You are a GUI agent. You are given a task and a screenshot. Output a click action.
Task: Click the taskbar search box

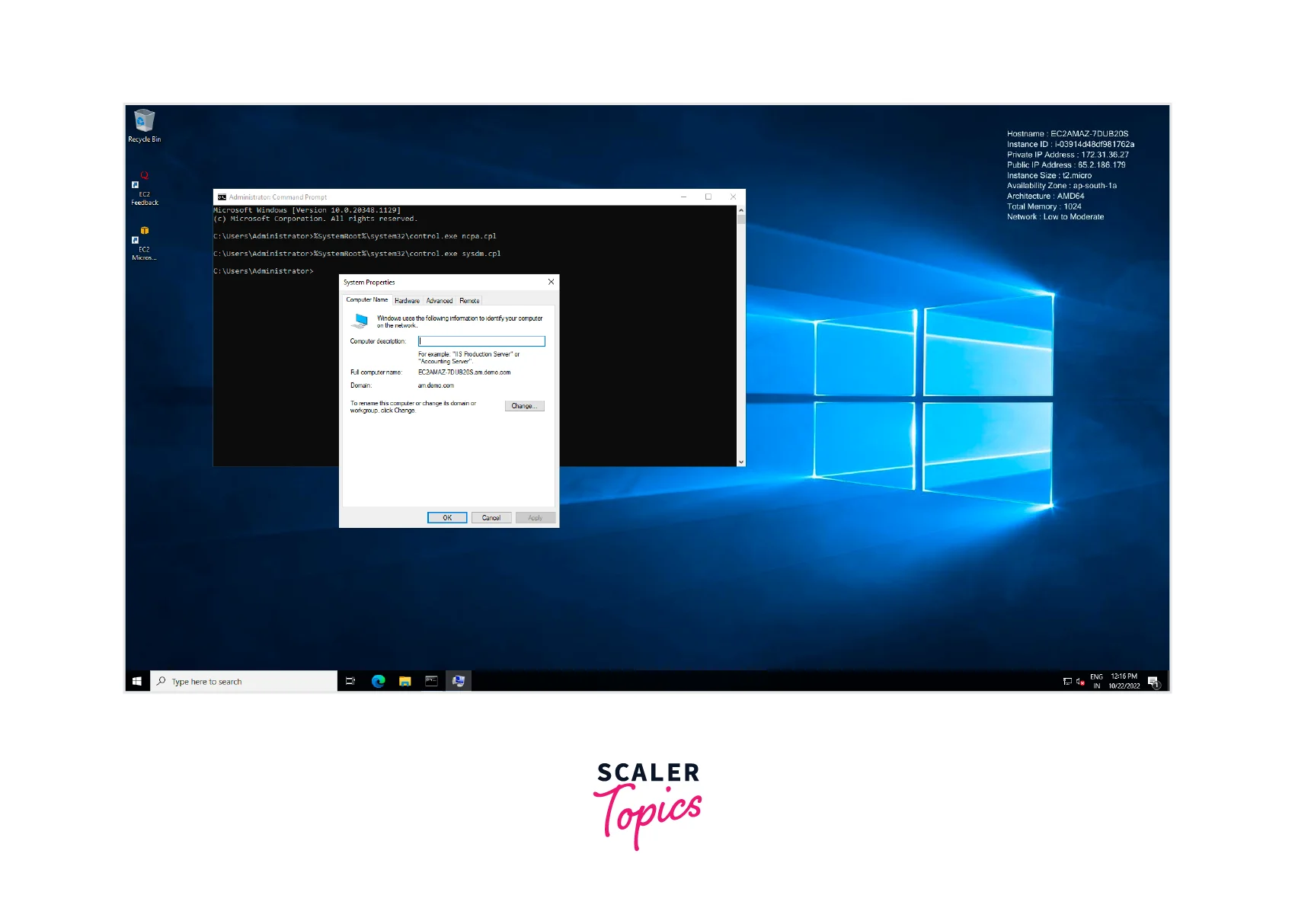pos(244,681)
